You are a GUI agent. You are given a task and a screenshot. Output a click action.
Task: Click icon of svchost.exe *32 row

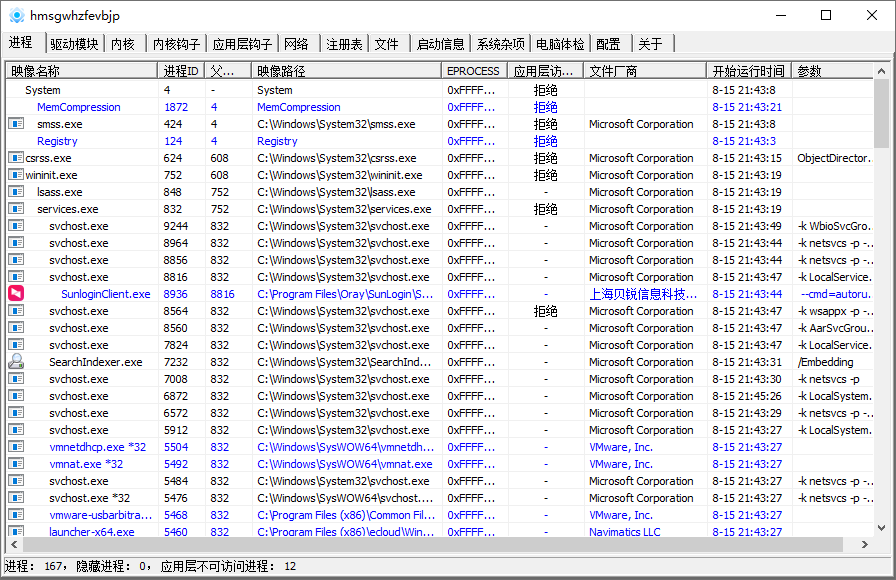pyautogui.click(x=16, y=498)
